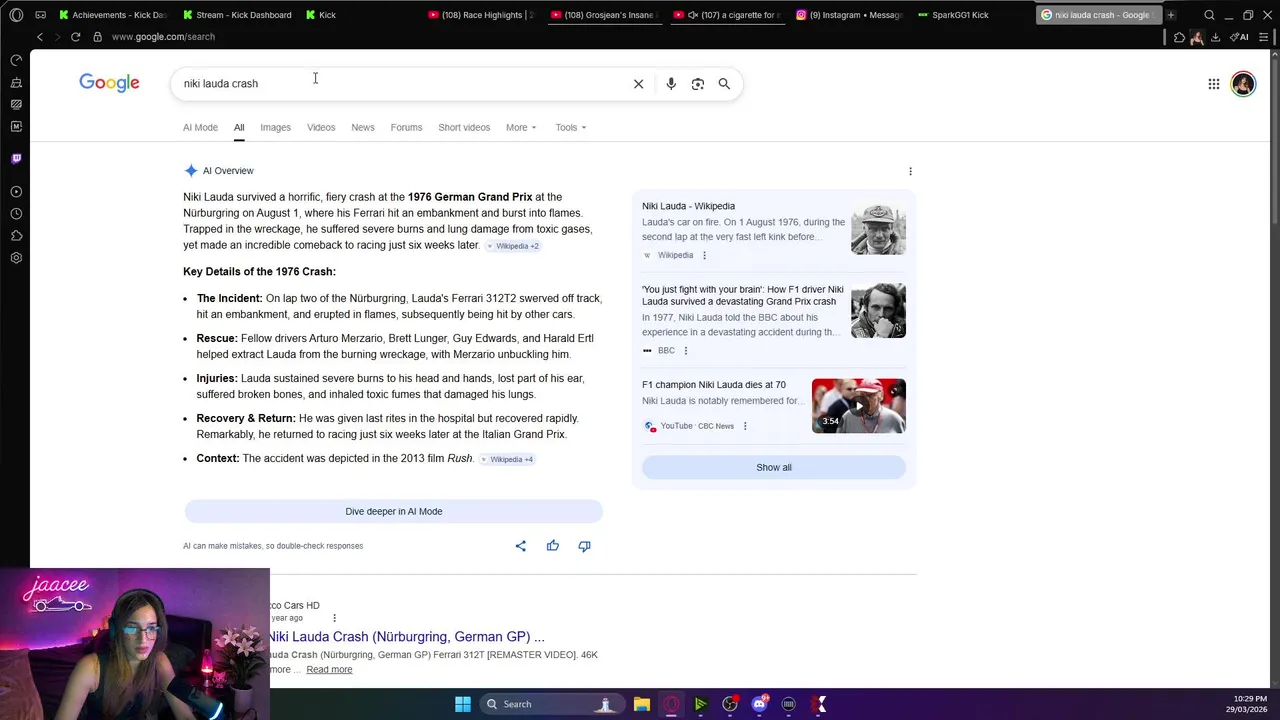
Task: Open browser extensions cube icon in toolbar
Action: coord(1179,37)
